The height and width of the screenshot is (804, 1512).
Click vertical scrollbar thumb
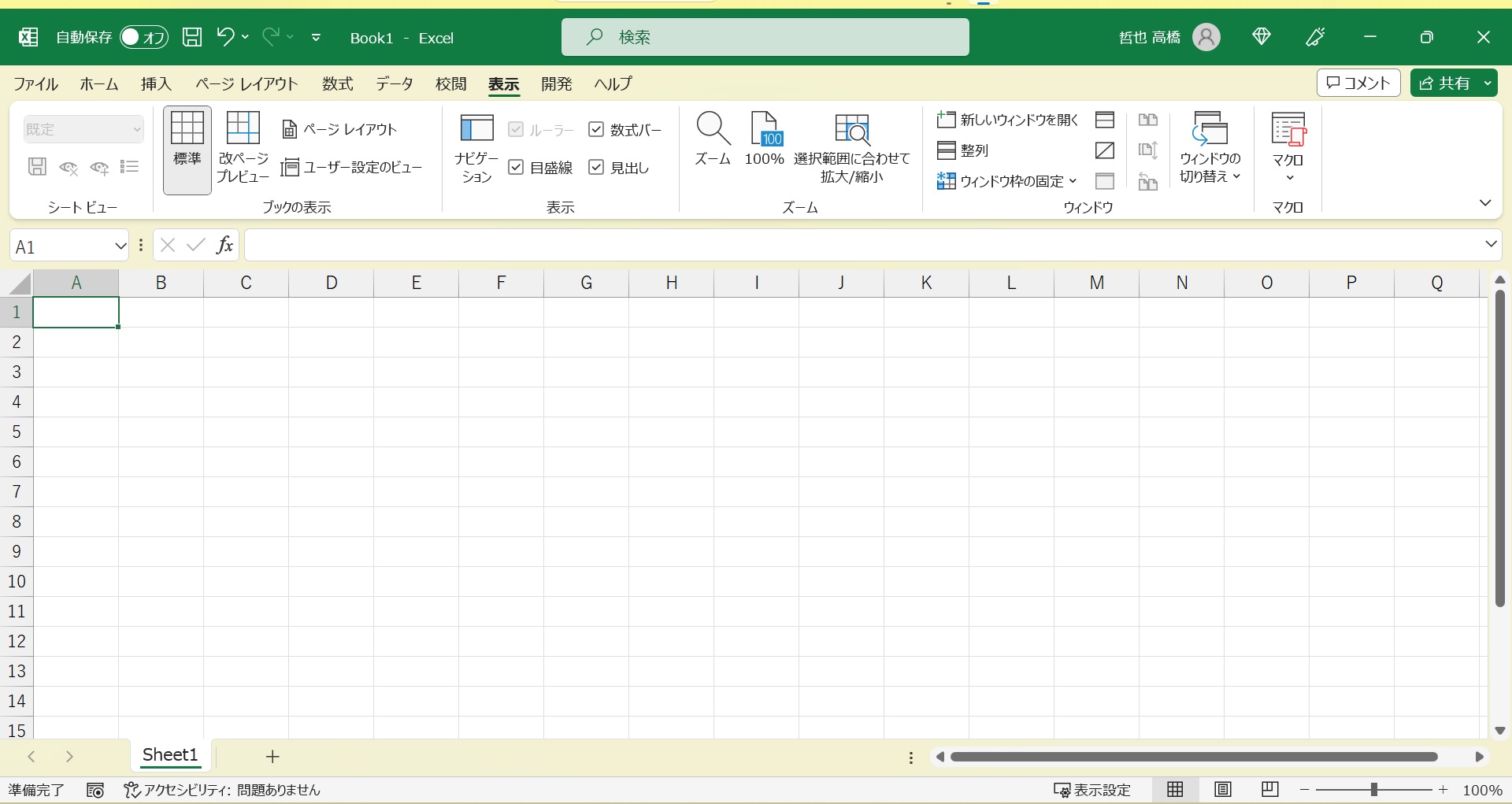(1500, 448)
